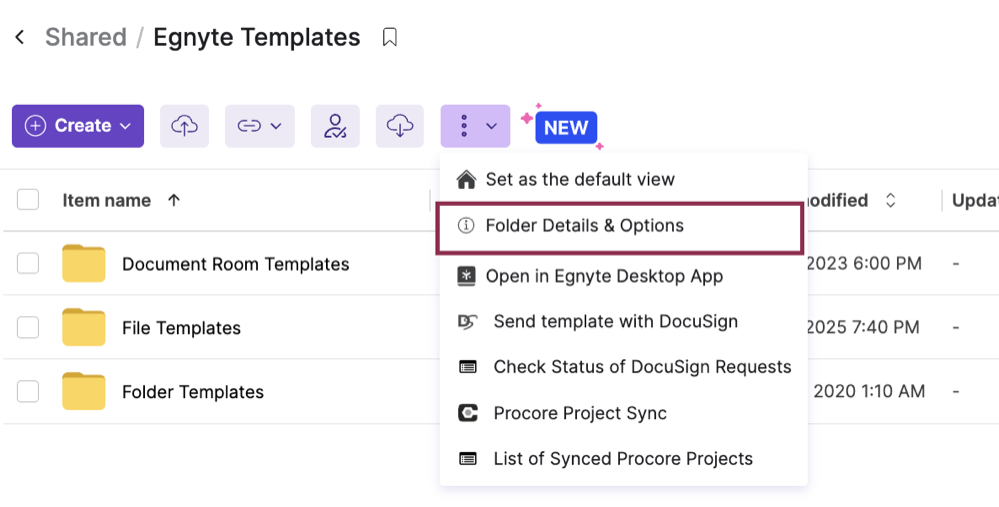Click the Document Room Templates folder icon
Image resolution: width=999 pixels, height=507 pixels.
tap(83, 263)
